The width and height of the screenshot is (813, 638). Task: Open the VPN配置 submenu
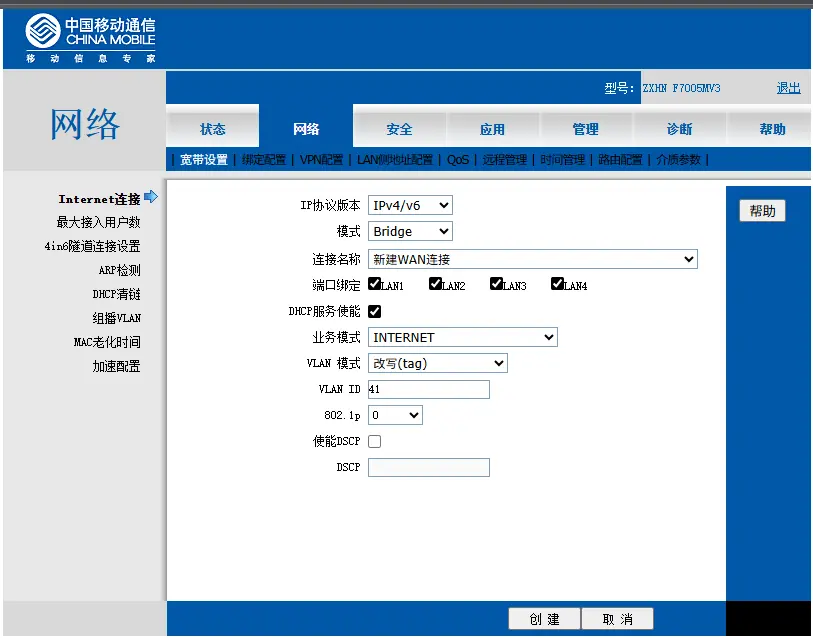point(321,160)
